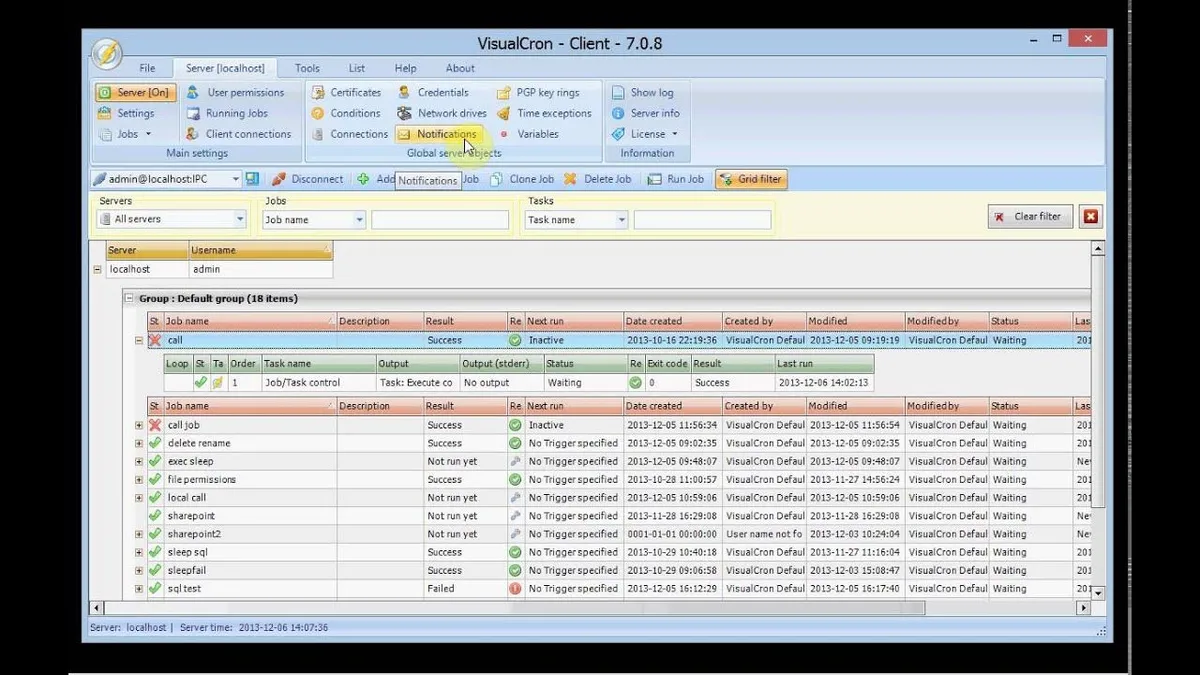Expand the delete rename job row

click(x=139, y=443)
